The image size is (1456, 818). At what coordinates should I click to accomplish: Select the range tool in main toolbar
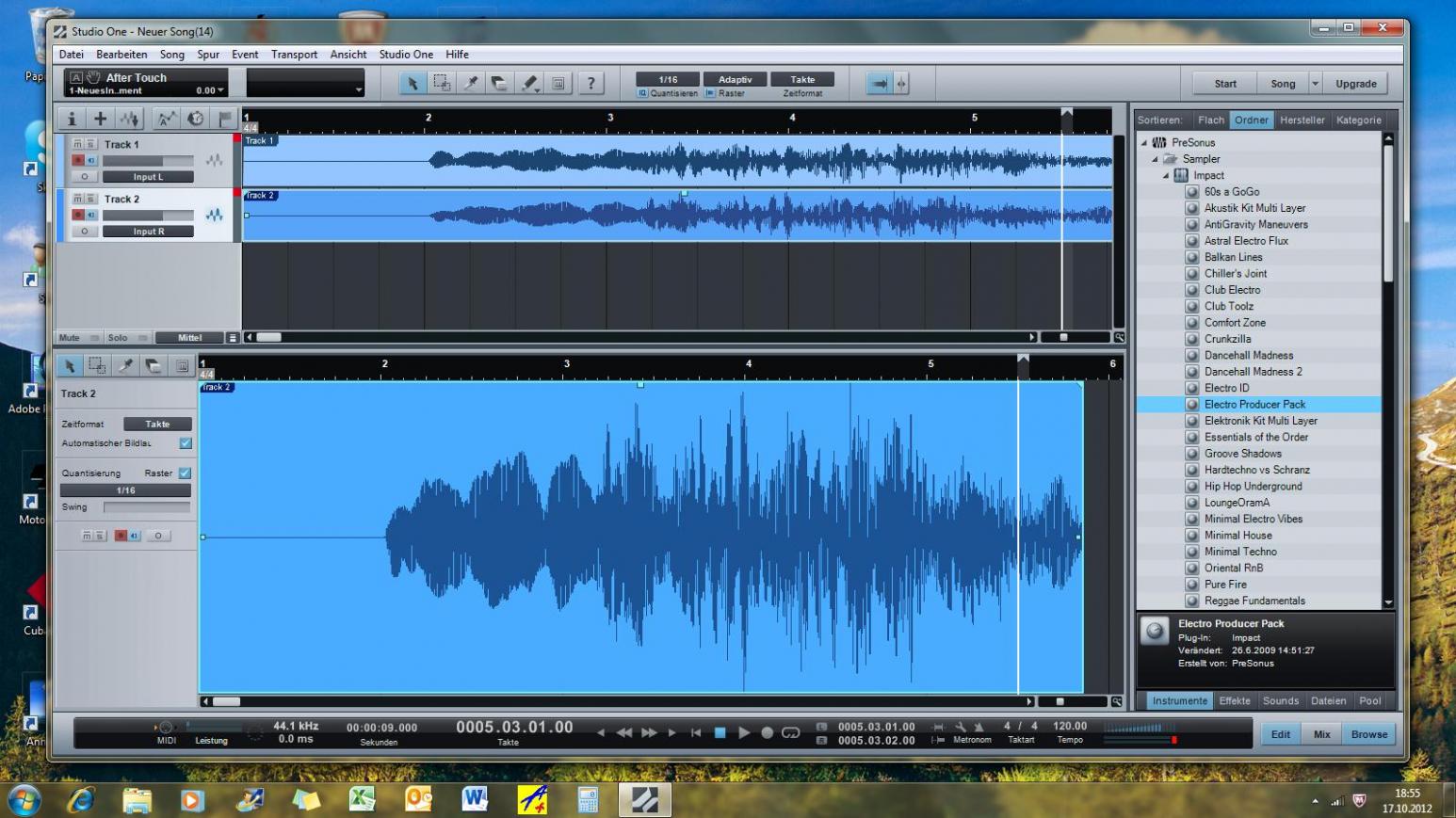pyautogui.click(x=441, y=84)
